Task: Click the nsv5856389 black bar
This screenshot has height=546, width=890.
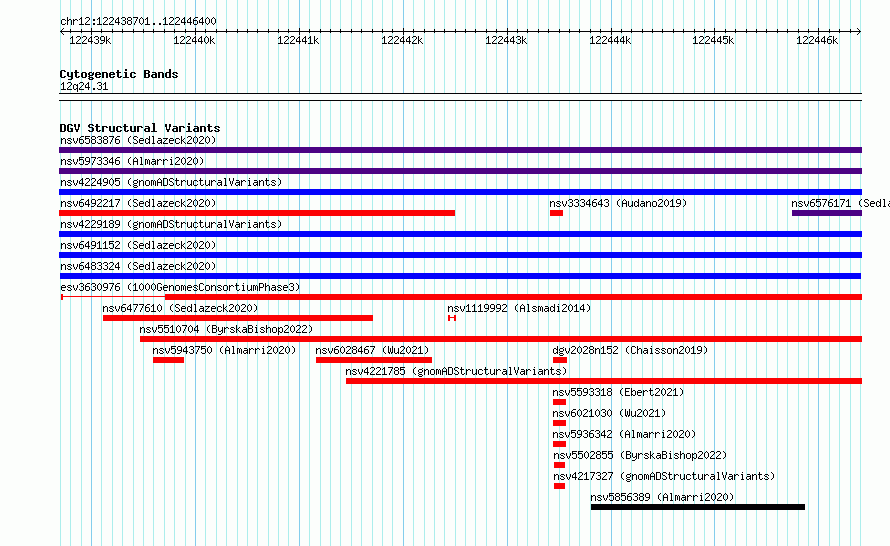Action: tap(698, 507)
